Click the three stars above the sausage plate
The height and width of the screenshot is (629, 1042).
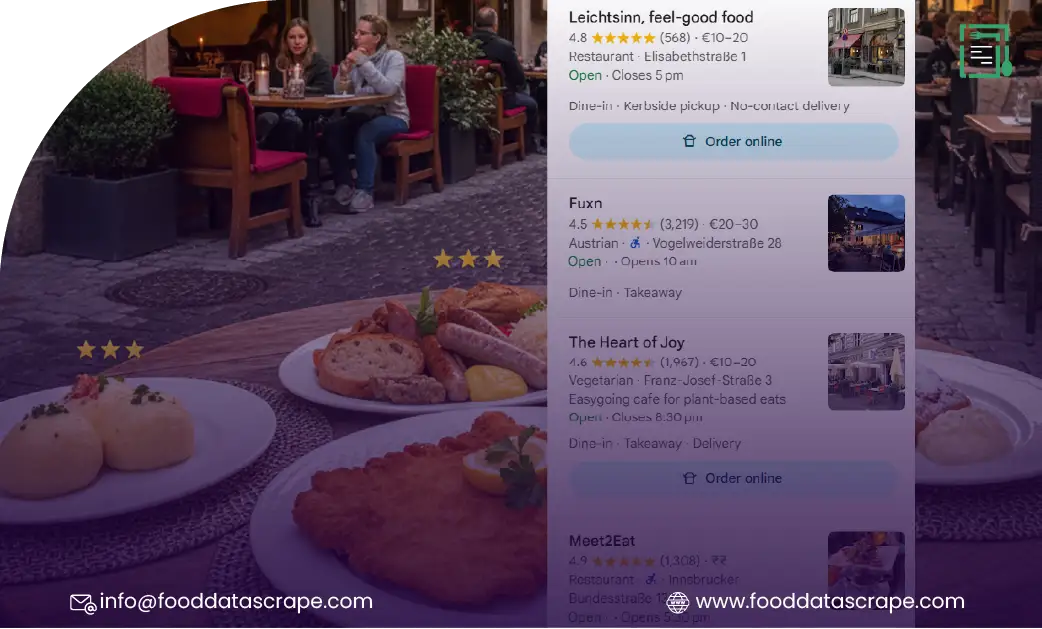[x=468, y=259]
